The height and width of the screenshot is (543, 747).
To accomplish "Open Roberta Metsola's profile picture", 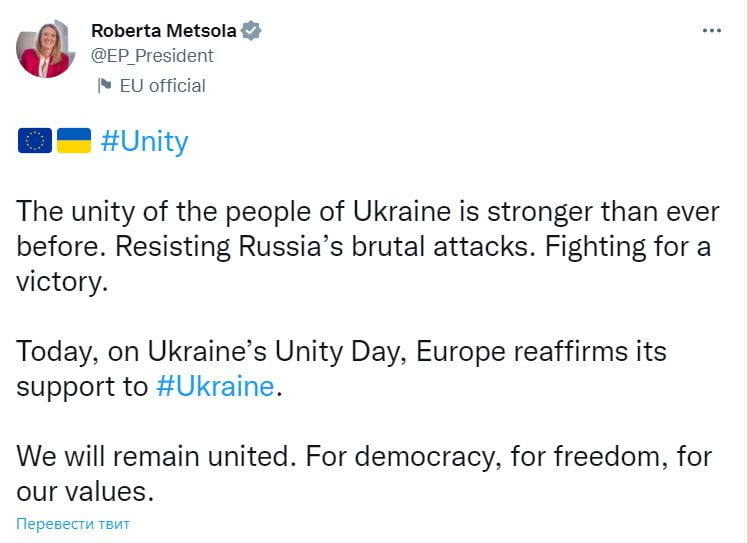I will tap(46, 48).
